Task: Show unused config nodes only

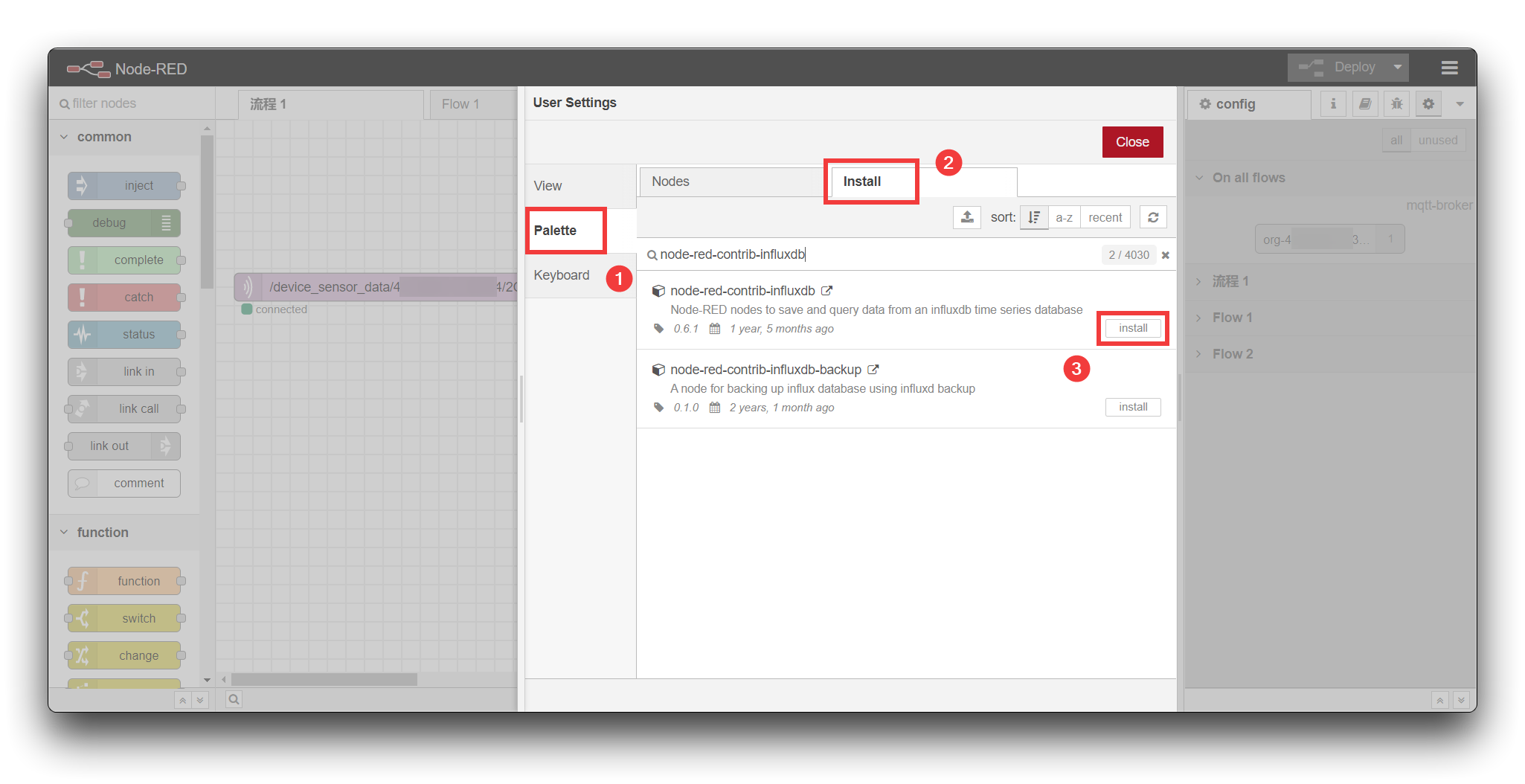Action: pyautogui.click(x=1437, y=141)
